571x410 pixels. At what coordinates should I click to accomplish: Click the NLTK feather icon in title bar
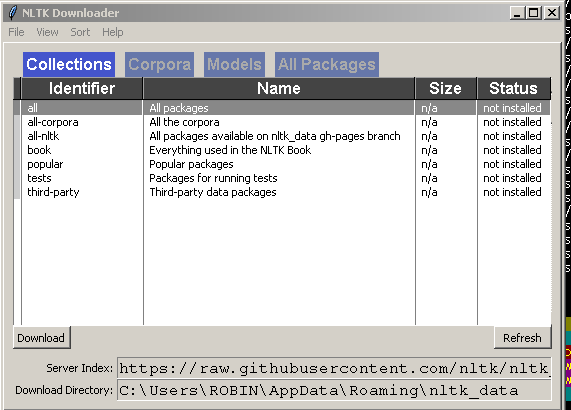click(x=13, y=13)
